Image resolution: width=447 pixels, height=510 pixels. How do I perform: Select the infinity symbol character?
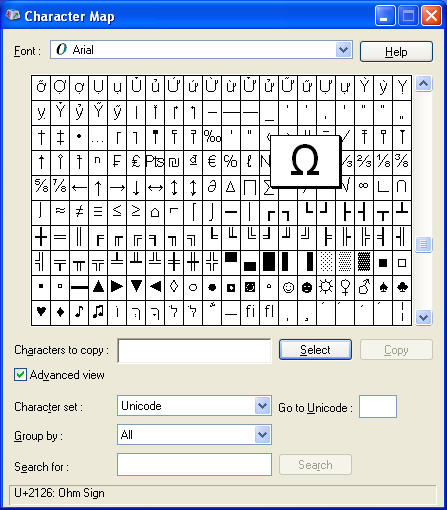364,188
